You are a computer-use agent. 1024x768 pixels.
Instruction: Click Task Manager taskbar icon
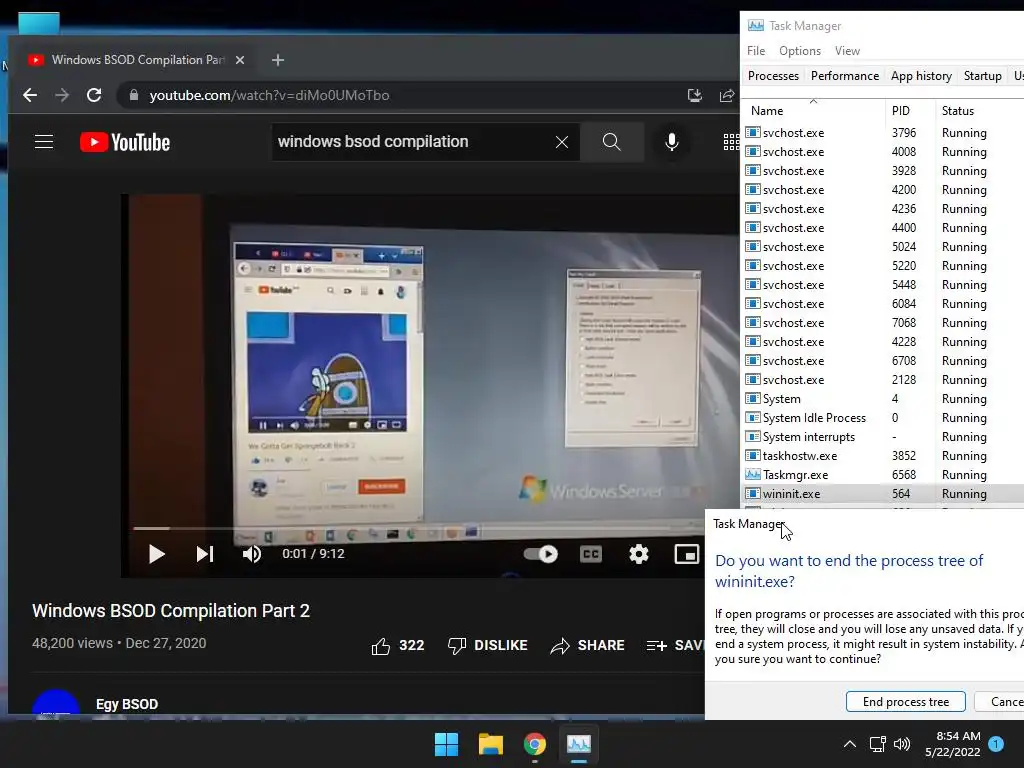[x=579, y=744]
